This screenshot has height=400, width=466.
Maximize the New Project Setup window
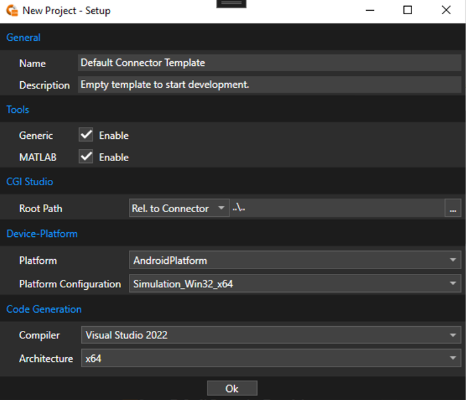(407, 10)
